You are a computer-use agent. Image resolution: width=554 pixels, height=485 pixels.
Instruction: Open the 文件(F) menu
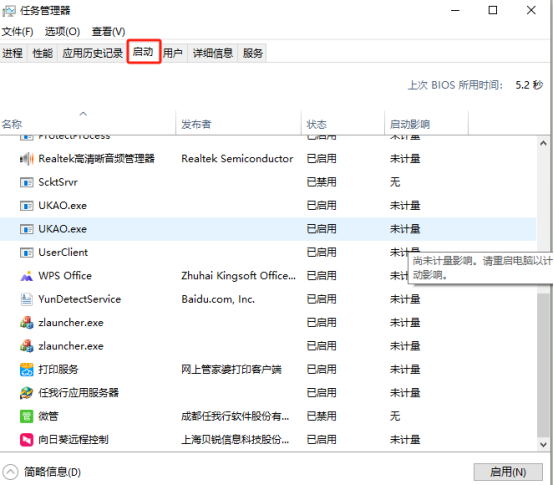tap(18, 32)
